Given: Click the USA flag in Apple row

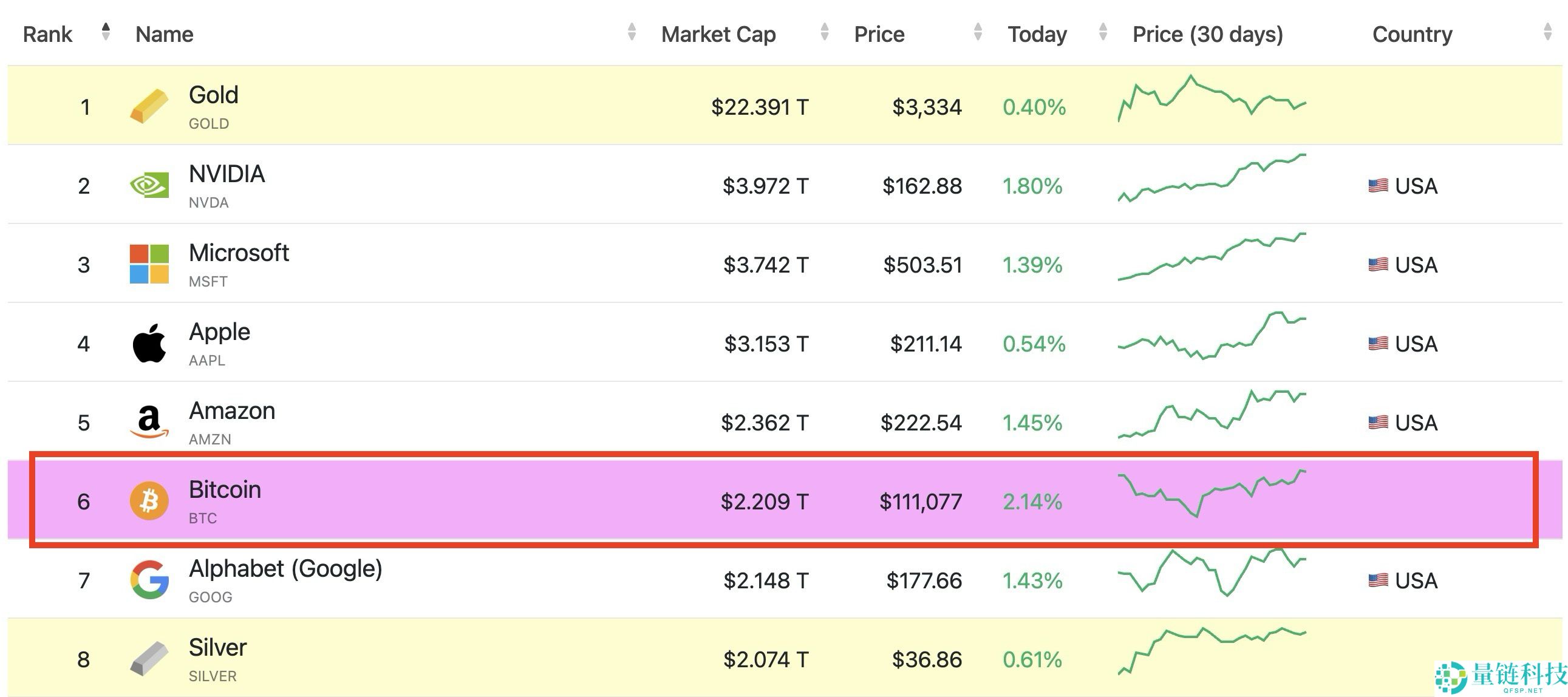Looking at the screenshot, I should tap(1378, 344).
